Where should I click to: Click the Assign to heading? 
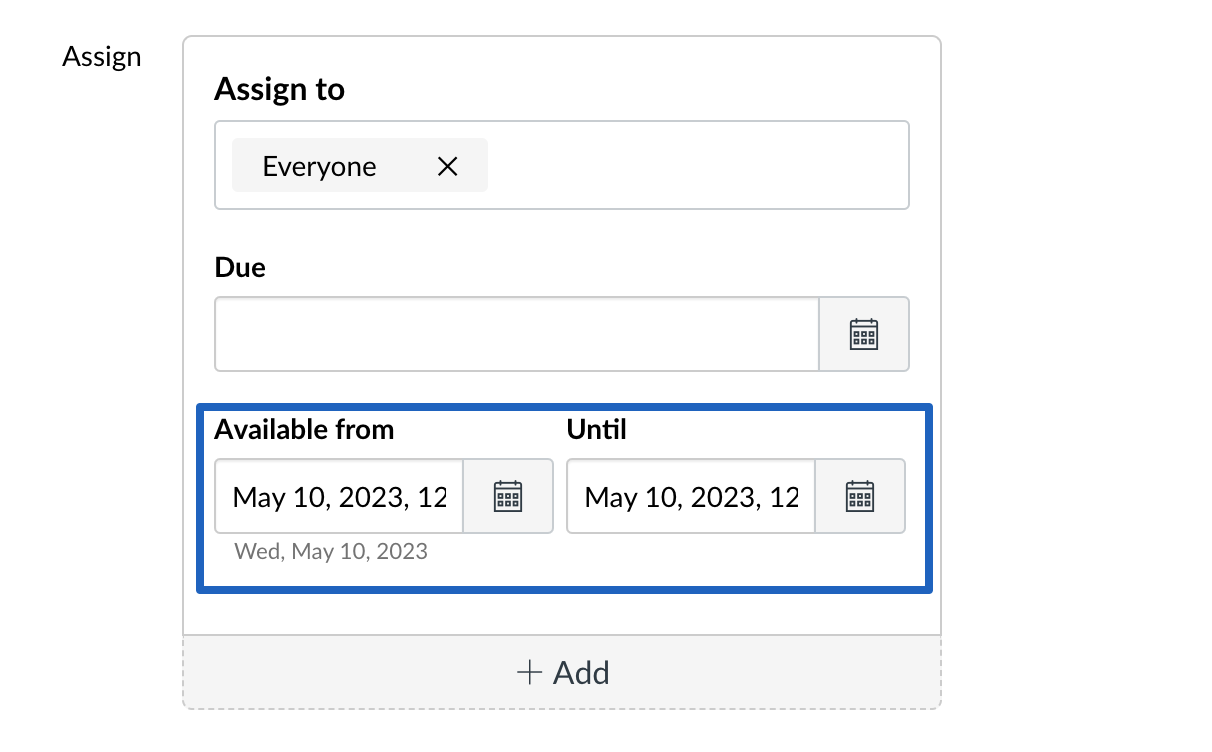click(279, 90)
